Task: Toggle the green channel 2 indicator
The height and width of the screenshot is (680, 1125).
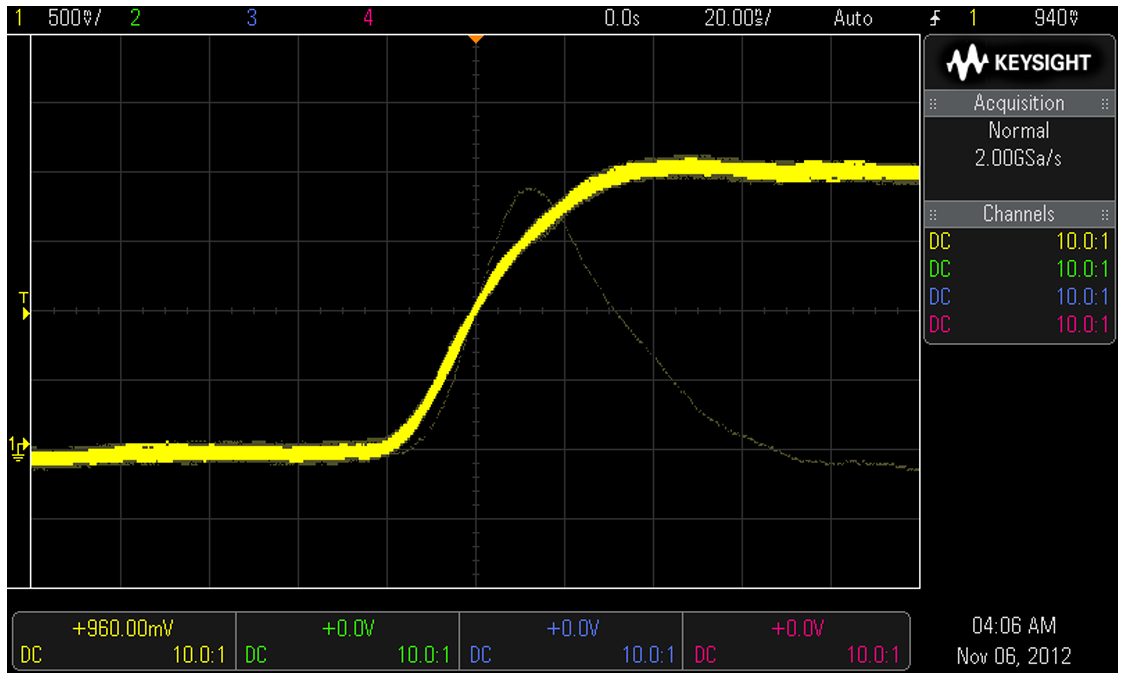Action: point(135,18)
